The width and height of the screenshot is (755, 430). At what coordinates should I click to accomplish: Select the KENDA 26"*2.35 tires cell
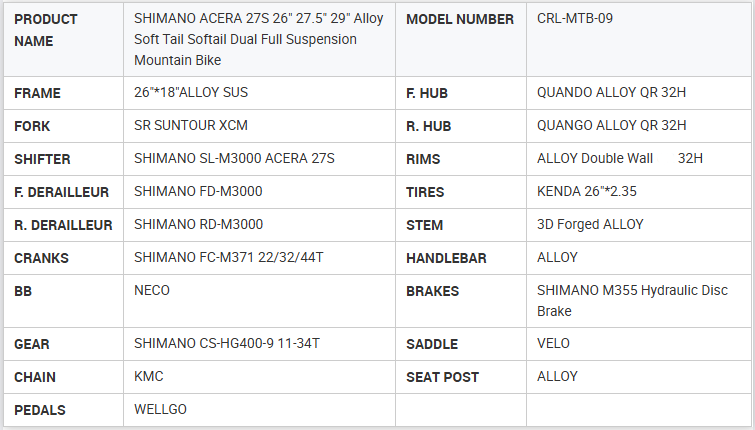click(587, 192)
